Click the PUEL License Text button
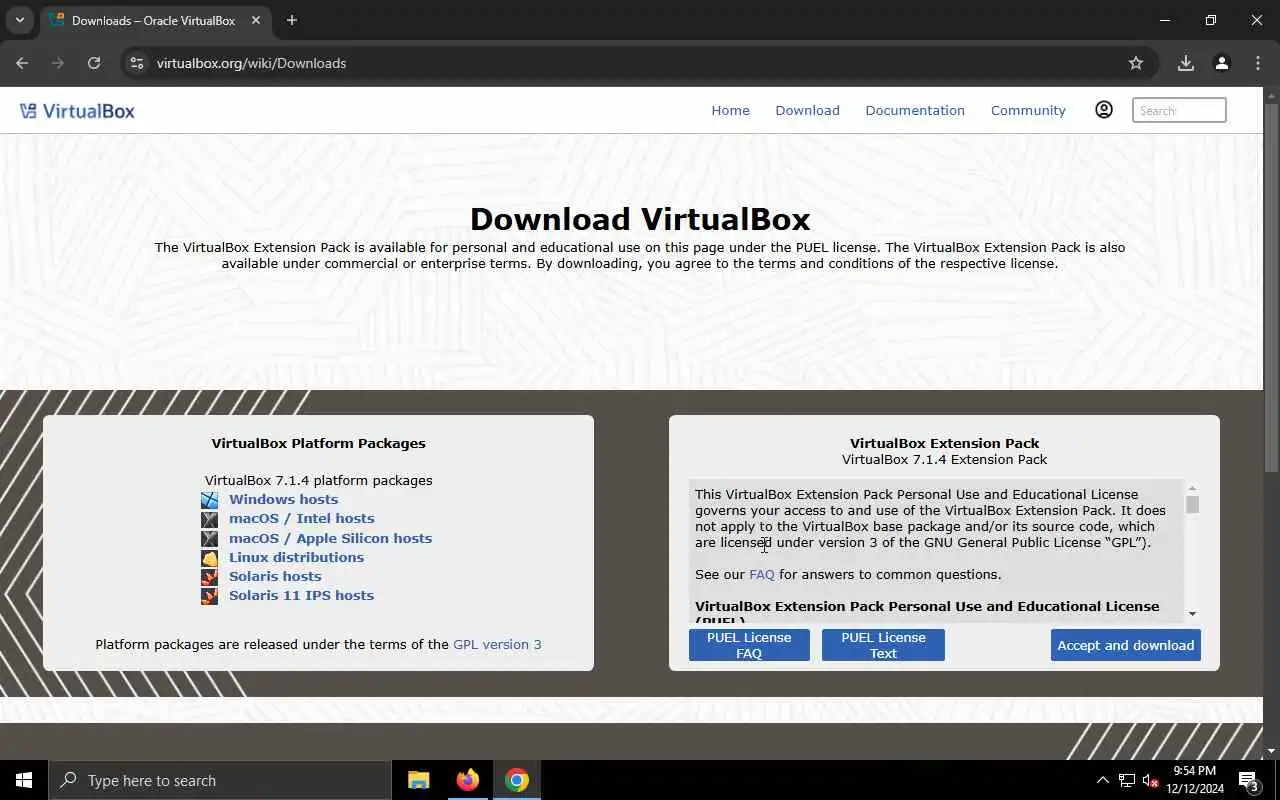 coord(883,645)
